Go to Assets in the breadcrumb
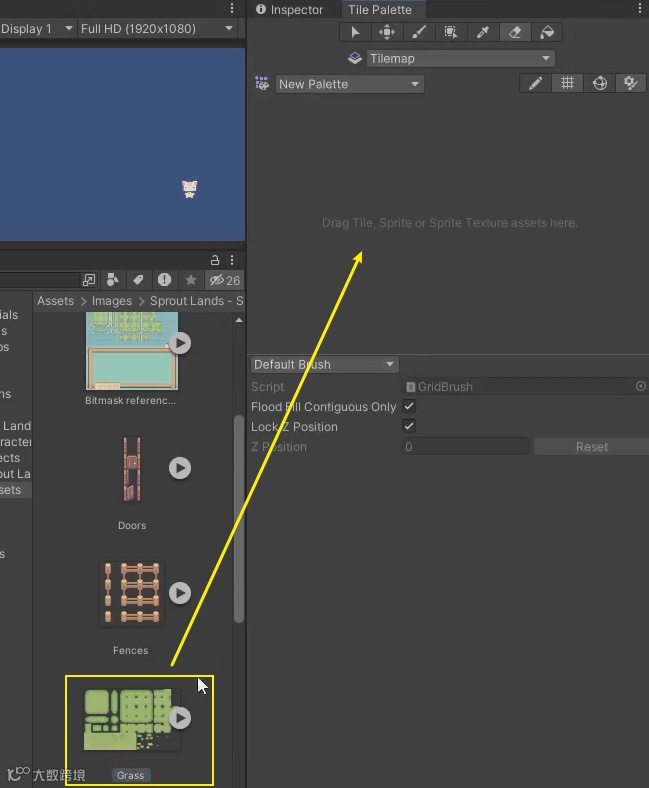 (x=55, y=301)
